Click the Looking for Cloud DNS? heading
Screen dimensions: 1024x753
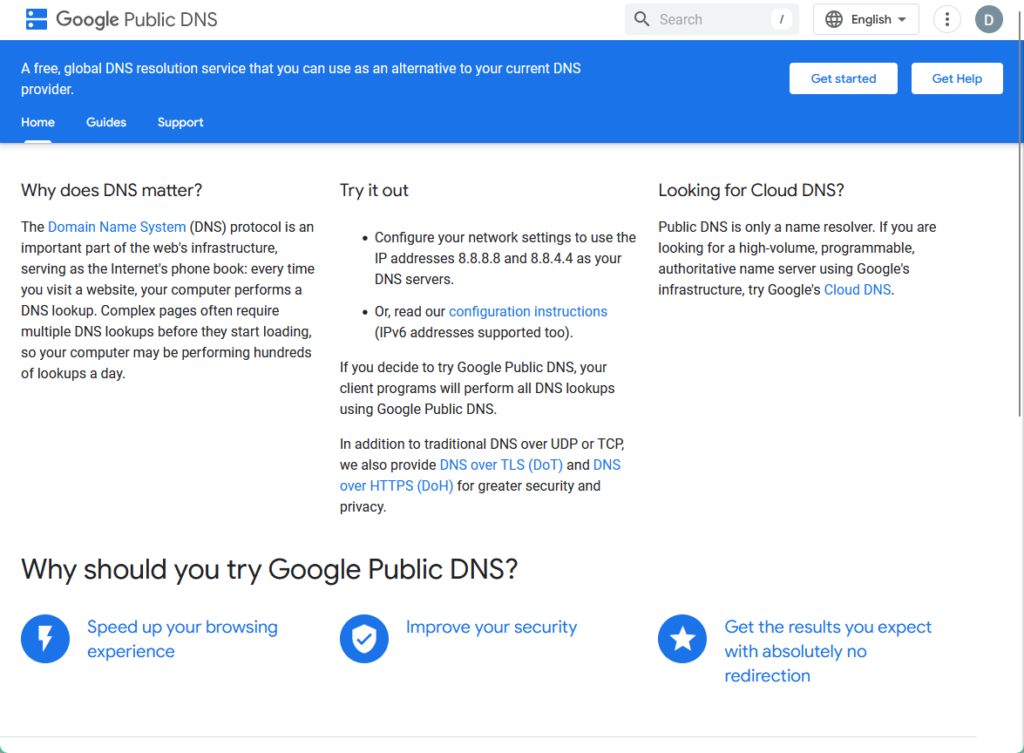[x=751, y=190]
